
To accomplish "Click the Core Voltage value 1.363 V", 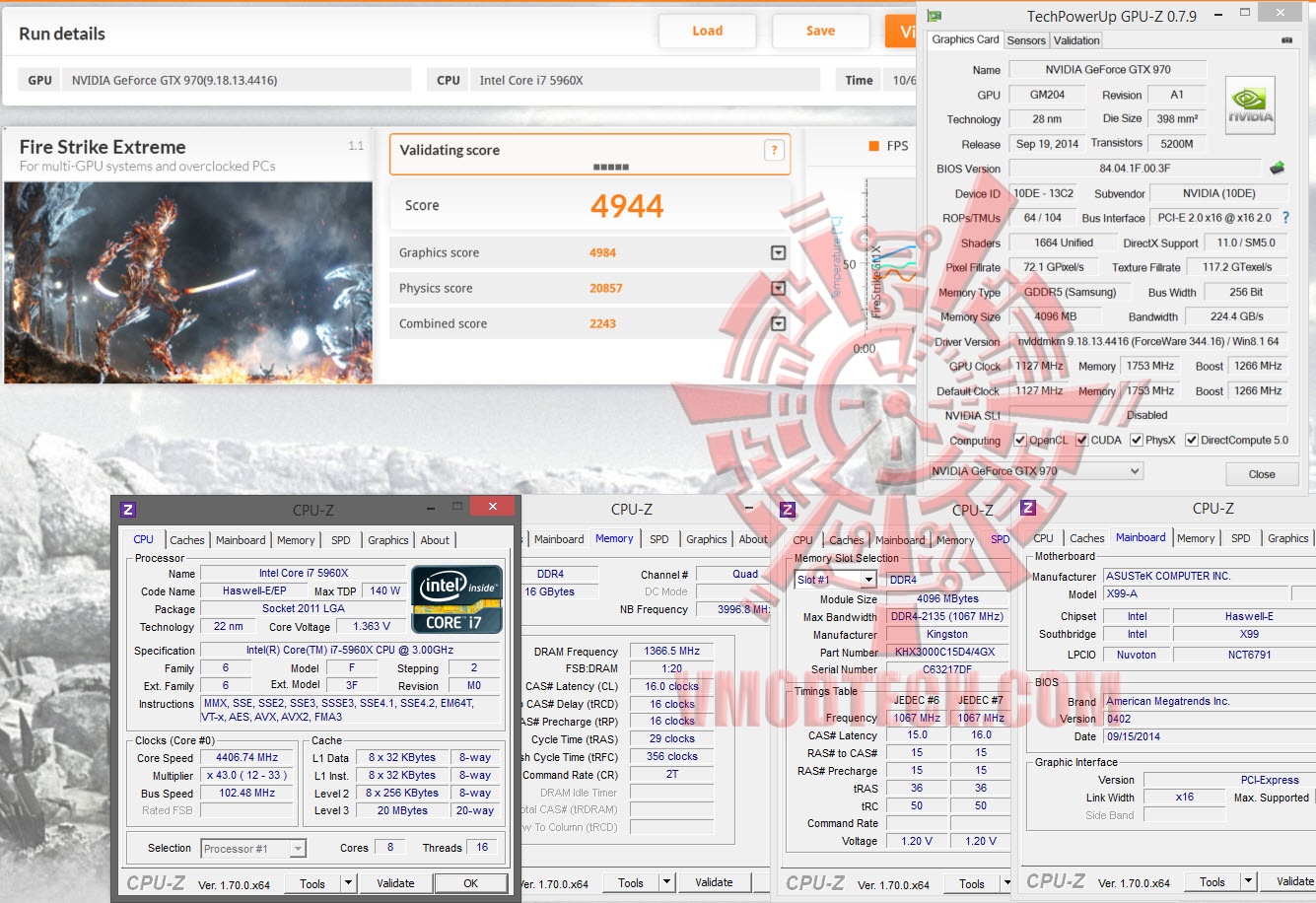I will pyautogui.click(x=372, y=626).
